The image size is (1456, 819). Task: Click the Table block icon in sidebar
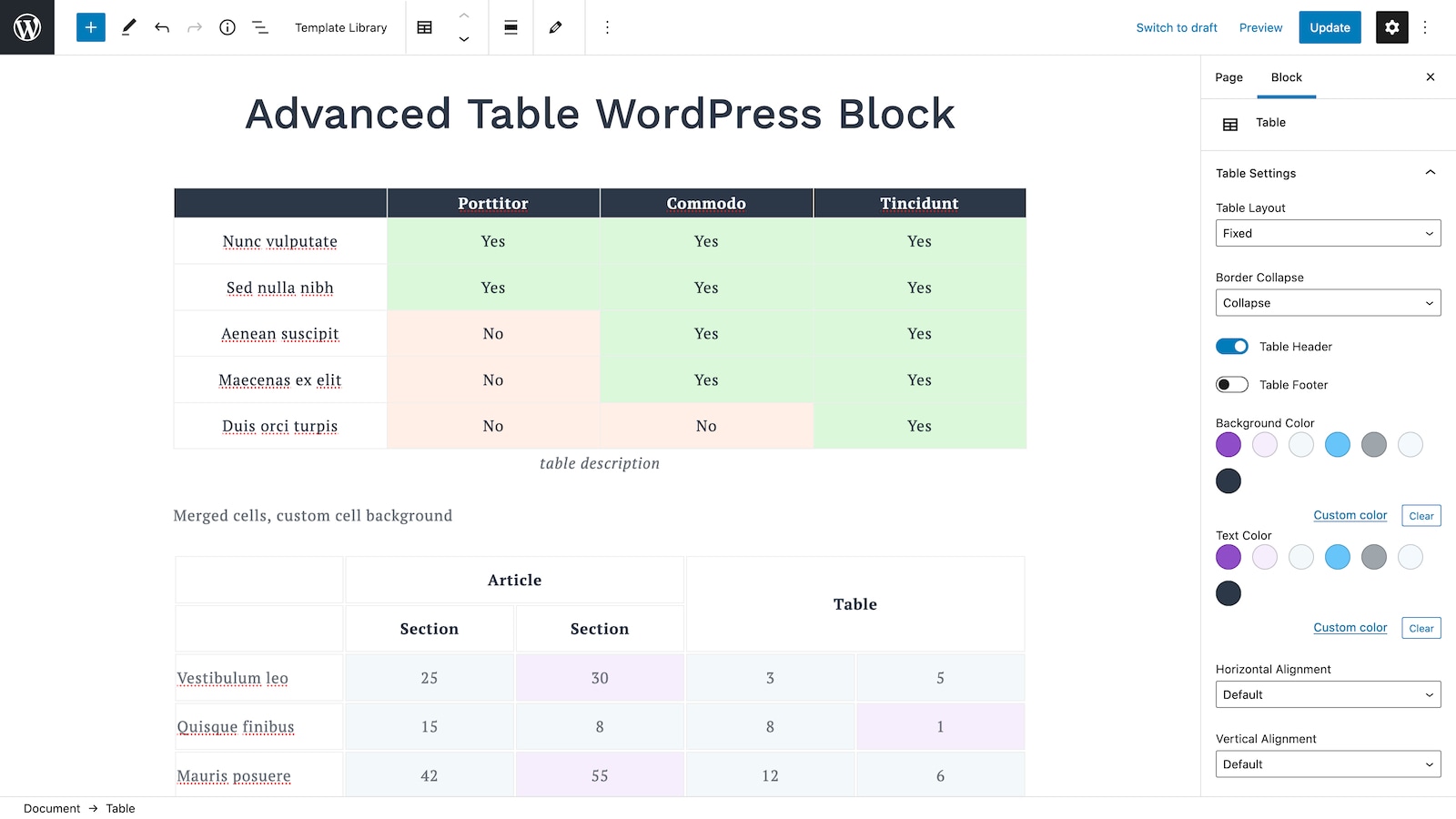coord(1230,125)
